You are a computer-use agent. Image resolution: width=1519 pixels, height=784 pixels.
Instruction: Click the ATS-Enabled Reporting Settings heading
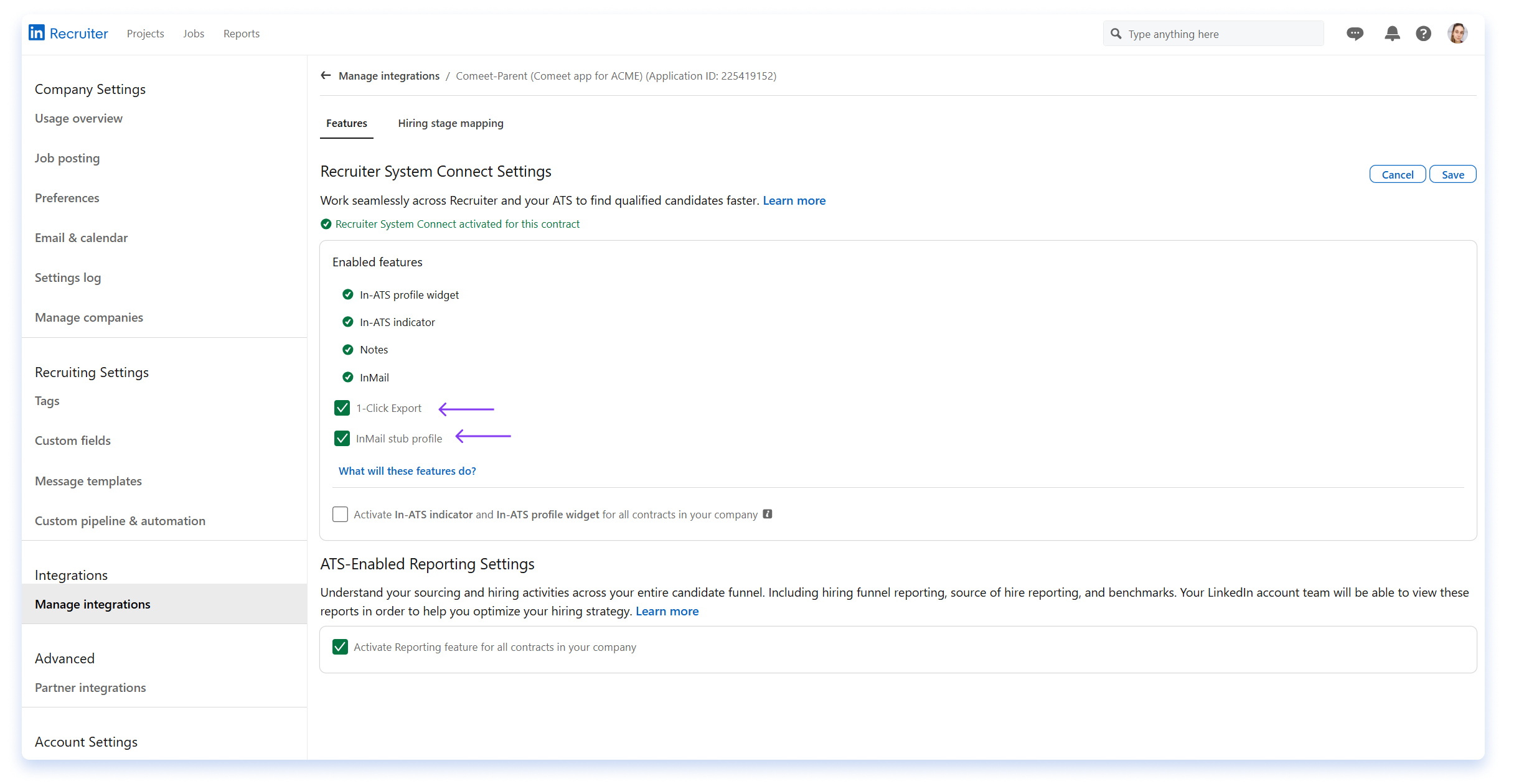coord(427,564)
